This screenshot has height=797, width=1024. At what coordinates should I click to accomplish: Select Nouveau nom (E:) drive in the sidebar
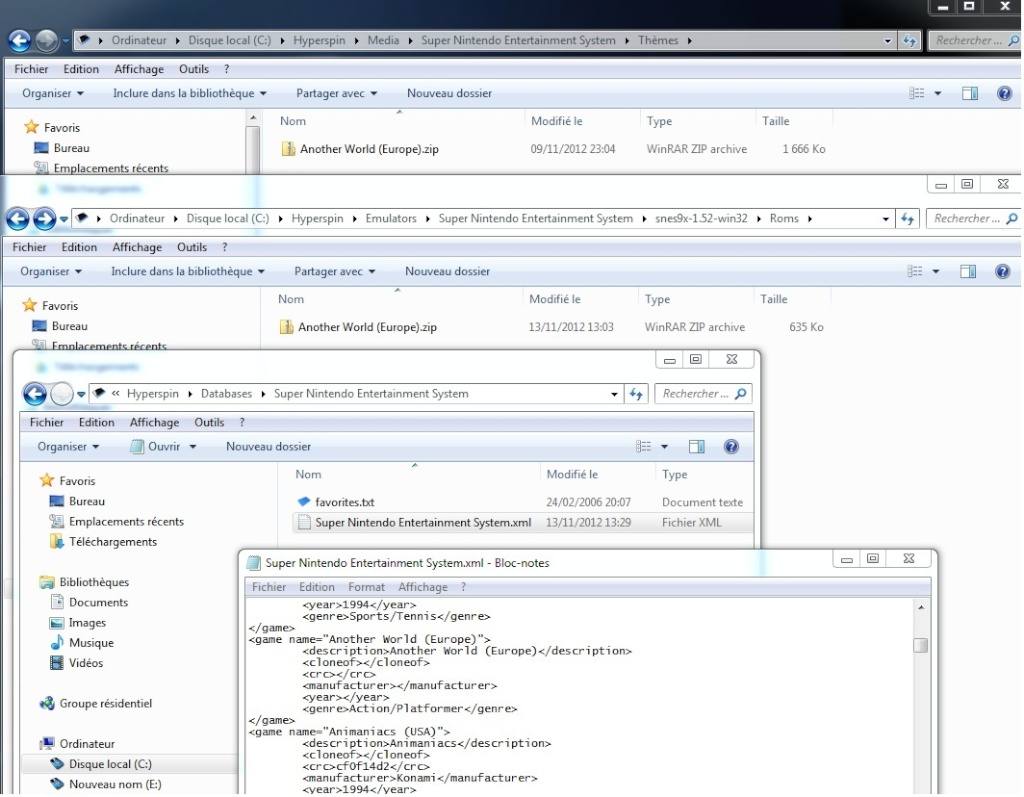pyautogui.click(x=115, y=785)
